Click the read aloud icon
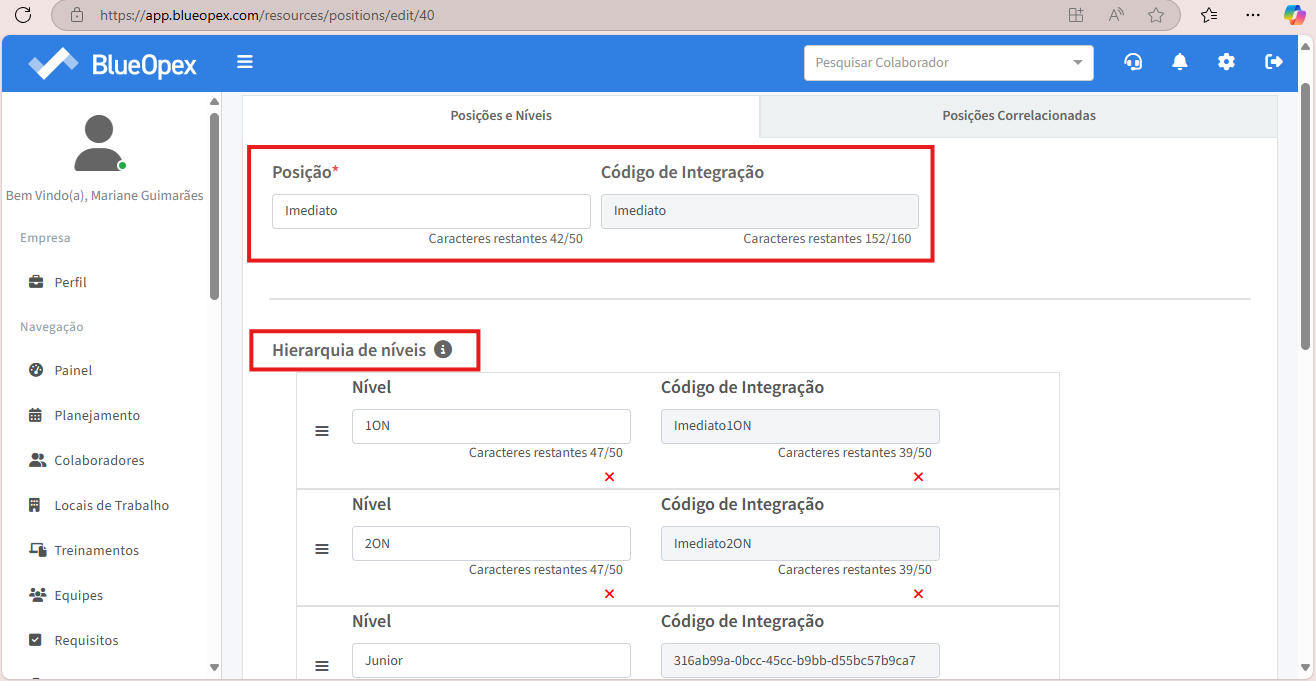The image size is (1316, 681). [x=1116, y=15]
